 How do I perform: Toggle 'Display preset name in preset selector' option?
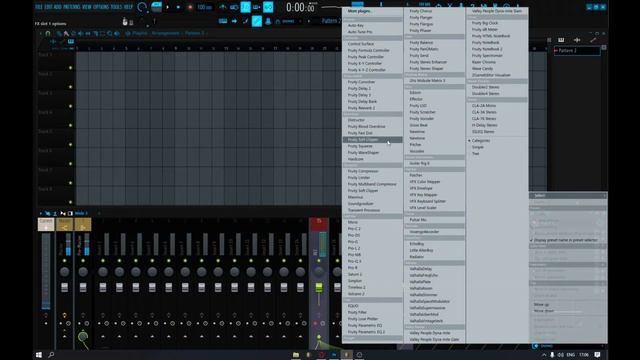pyautogui.click(x=565, y=240)
